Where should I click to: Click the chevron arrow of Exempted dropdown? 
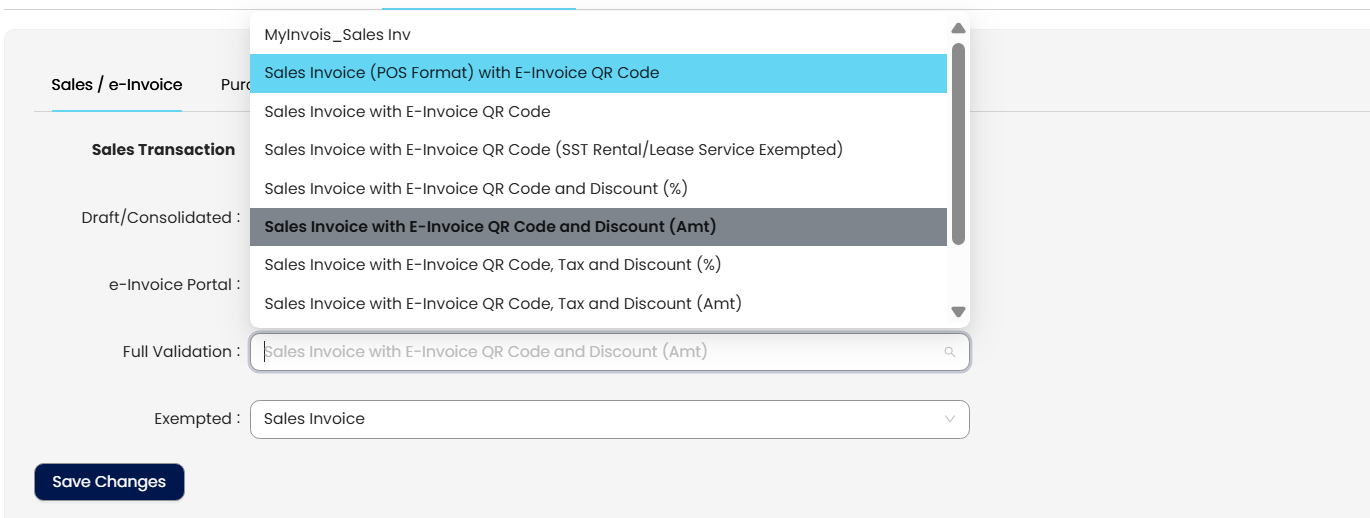click(x=950, y=419)
